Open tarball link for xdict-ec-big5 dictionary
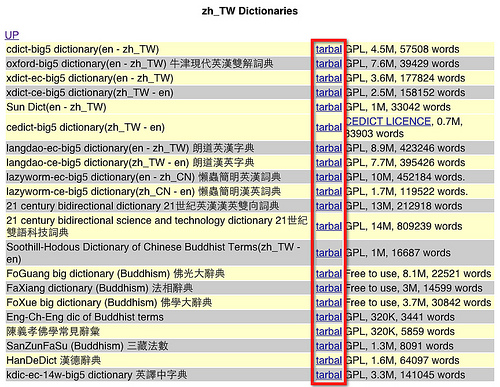Image resolution: width=500 pixels, height=387 pixels. click(x=329, y=78)
